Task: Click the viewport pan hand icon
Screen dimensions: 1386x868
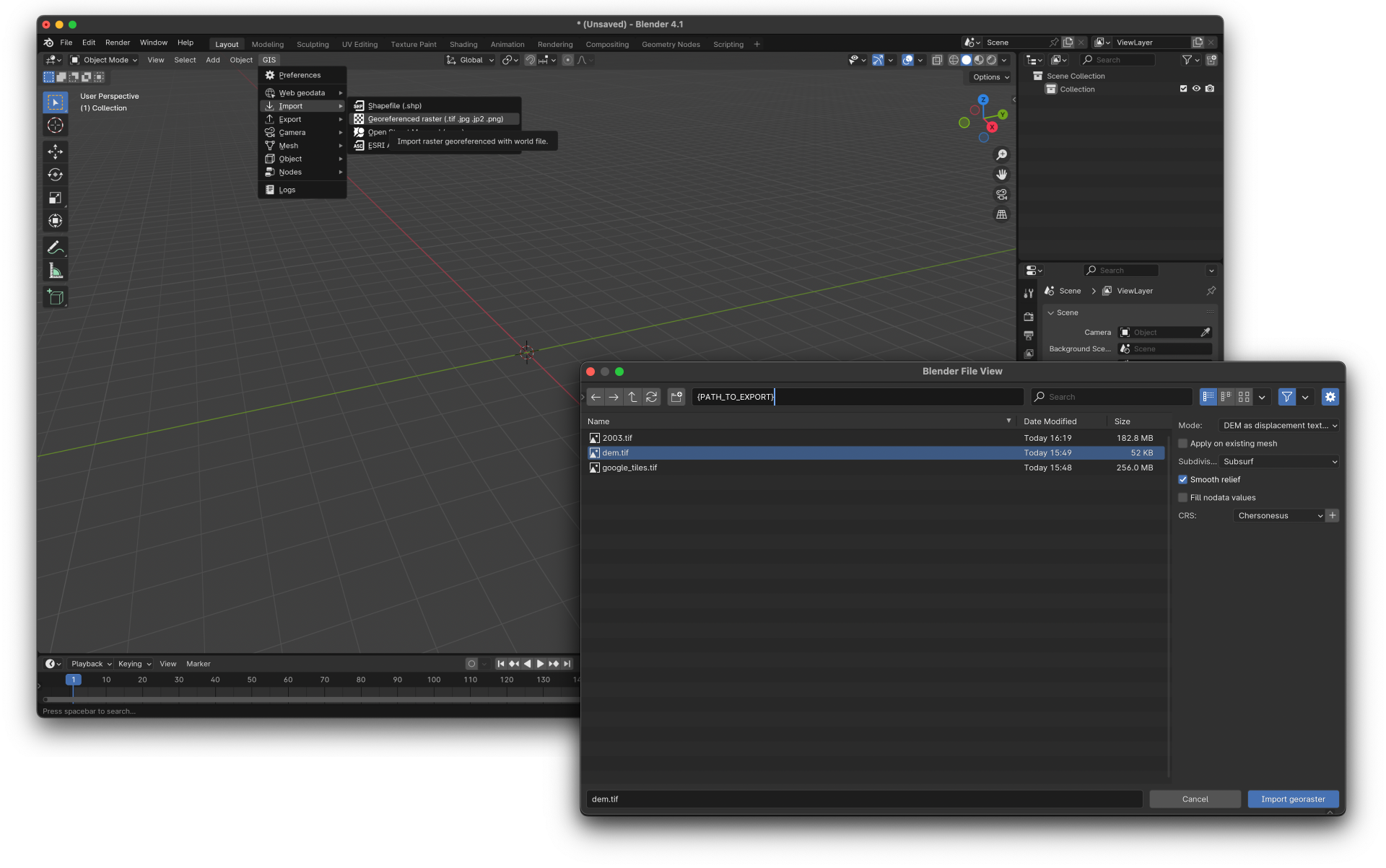Action: (x=1001, y=175)
